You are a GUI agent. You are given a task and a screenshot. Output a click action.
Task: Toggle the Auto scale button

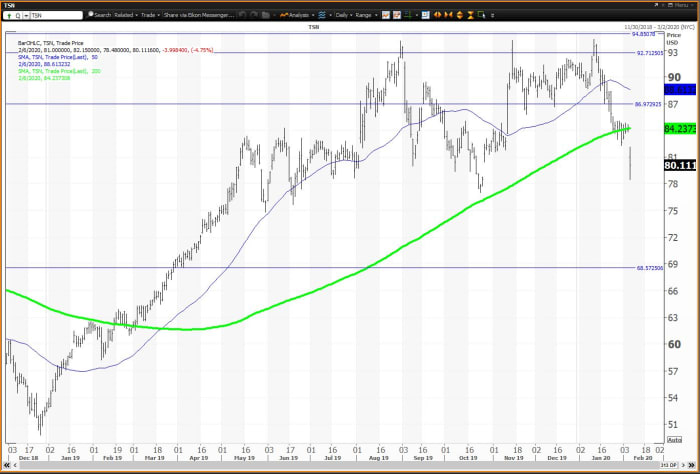674,440
